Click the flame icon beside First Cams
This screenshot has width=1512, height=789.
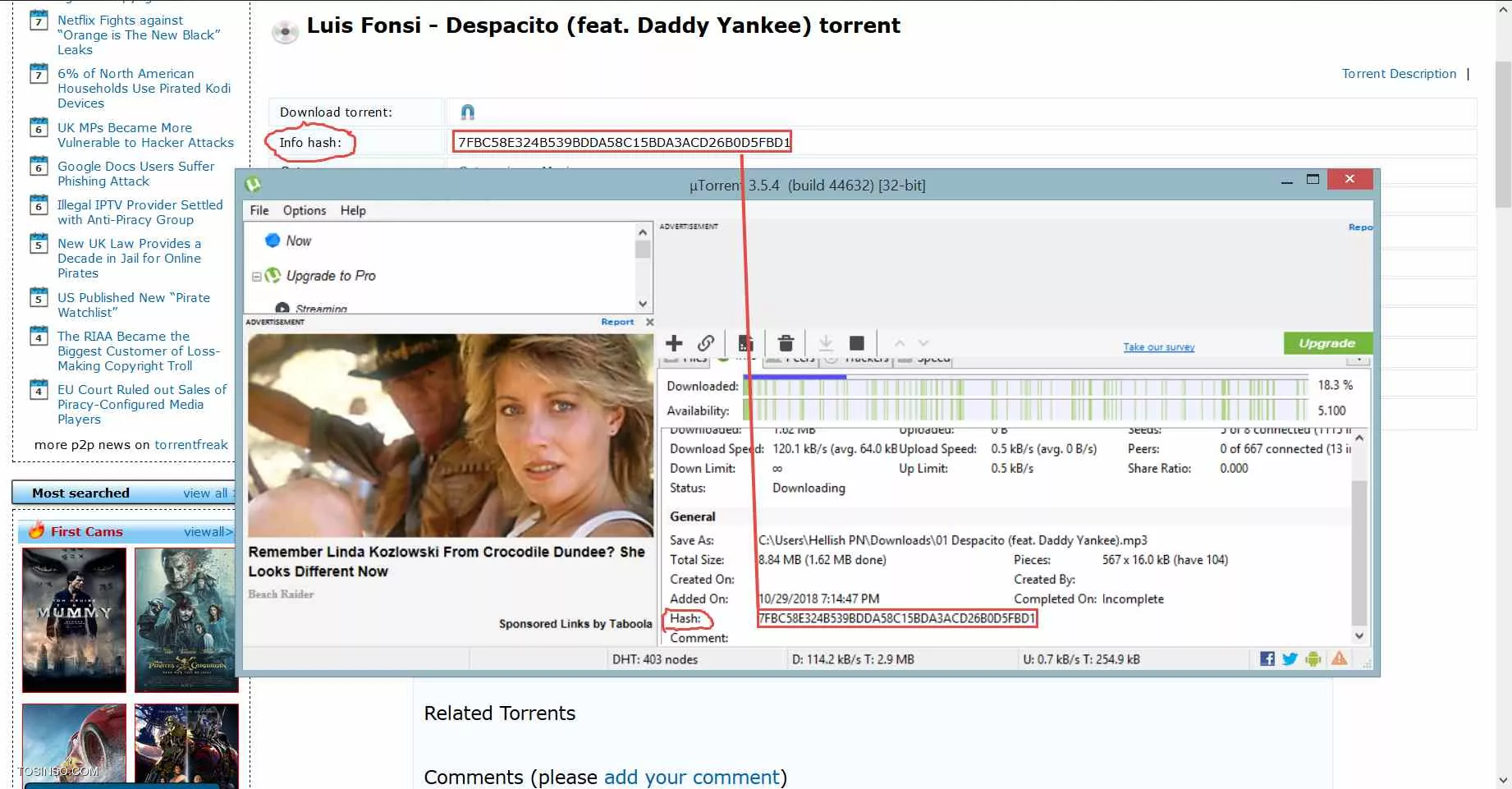click(36, 530)
